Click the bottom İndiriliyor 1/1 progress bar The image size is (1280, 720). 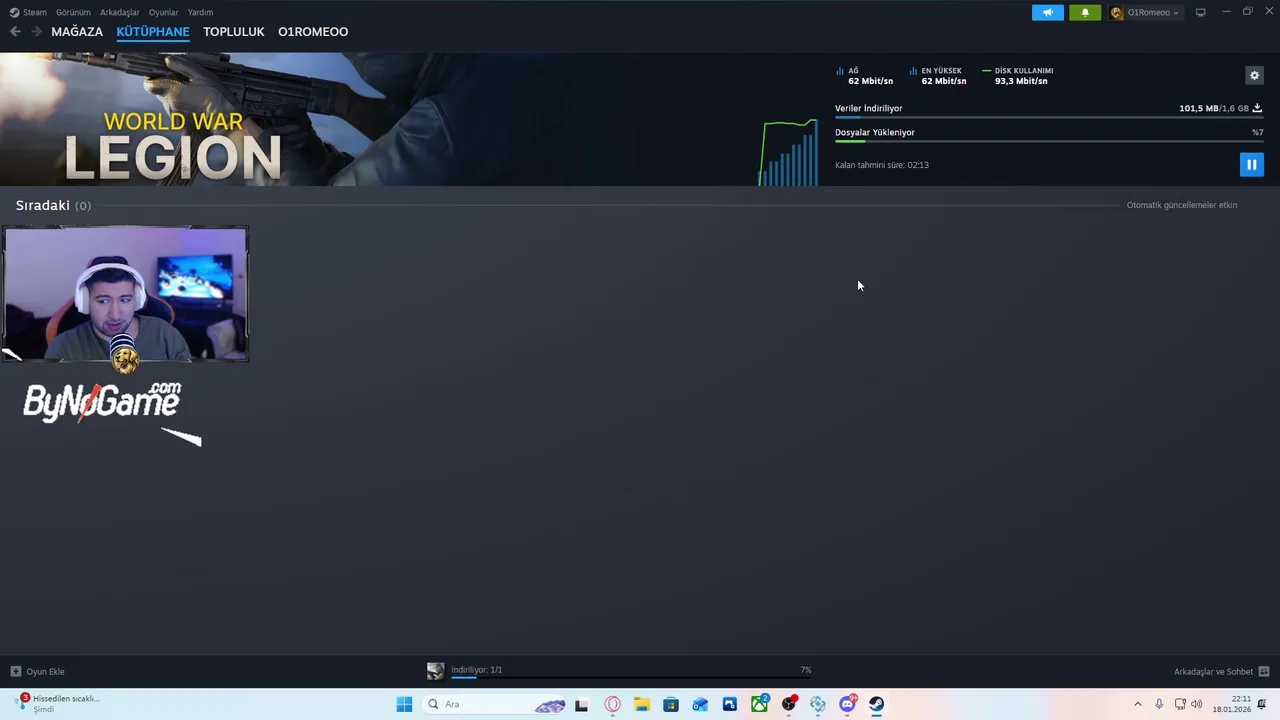631,677
